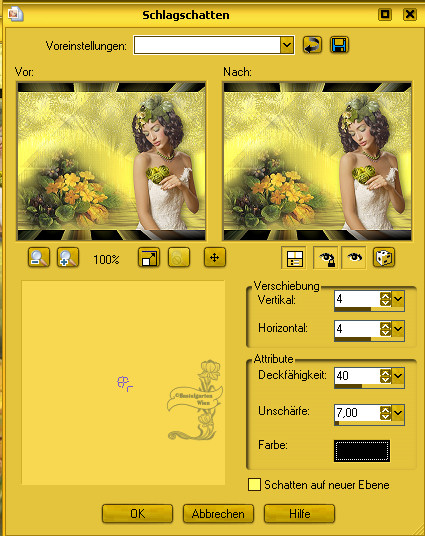Click the Horizontal slider bar
Image resolution: width=425 pixels, height=536 pixels.
tap(369, 339)
